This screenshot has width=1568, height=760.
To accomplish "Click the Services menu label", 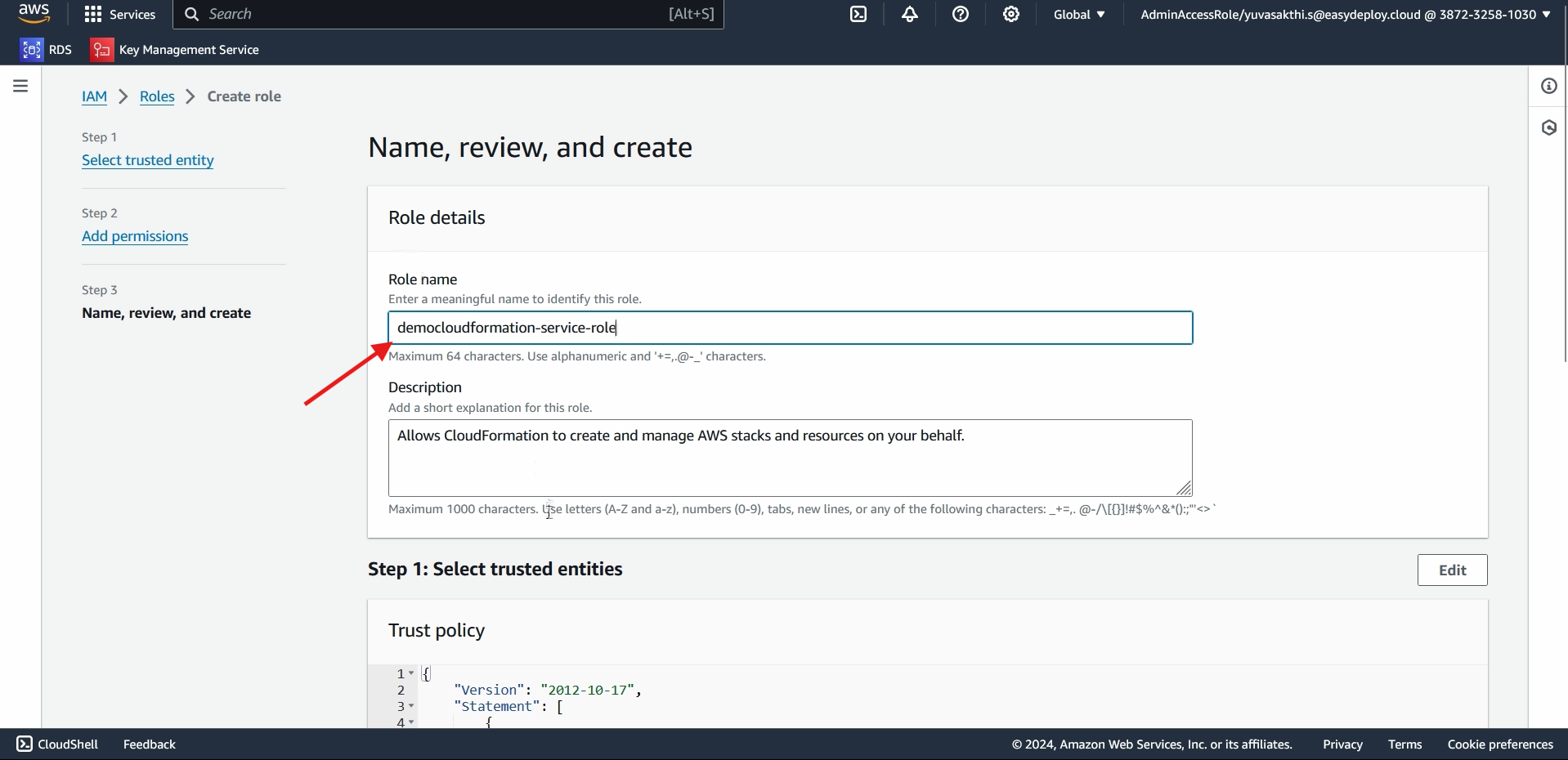I will coord(132,14).
